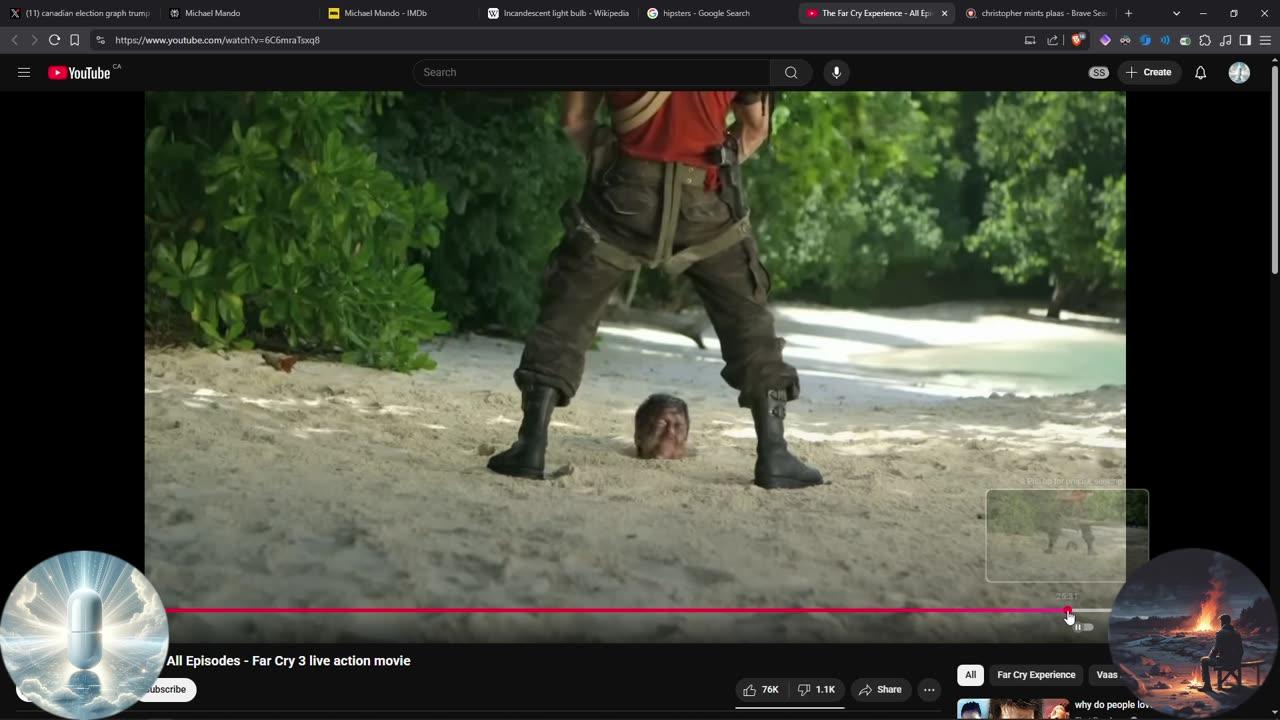Image resolution: width=1280 pixels, height=720 pixels.
Task: Open the extensions puzzle-piece menu
Action: [1205, 40]
